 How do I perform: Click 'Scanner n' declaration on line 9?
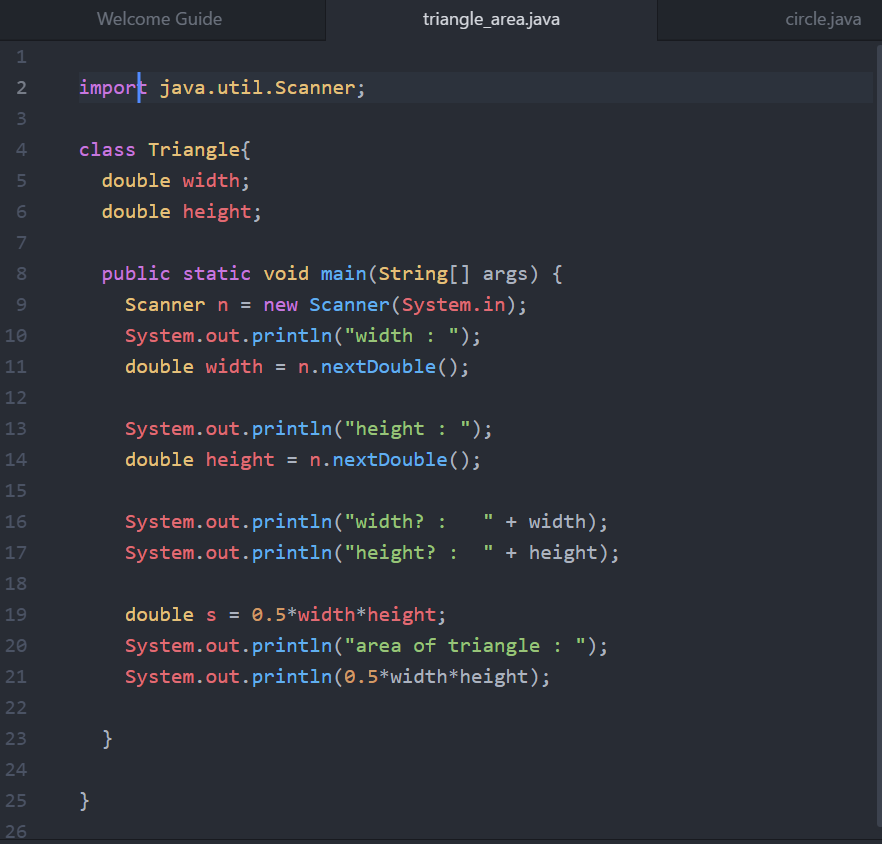pos(177,305)
